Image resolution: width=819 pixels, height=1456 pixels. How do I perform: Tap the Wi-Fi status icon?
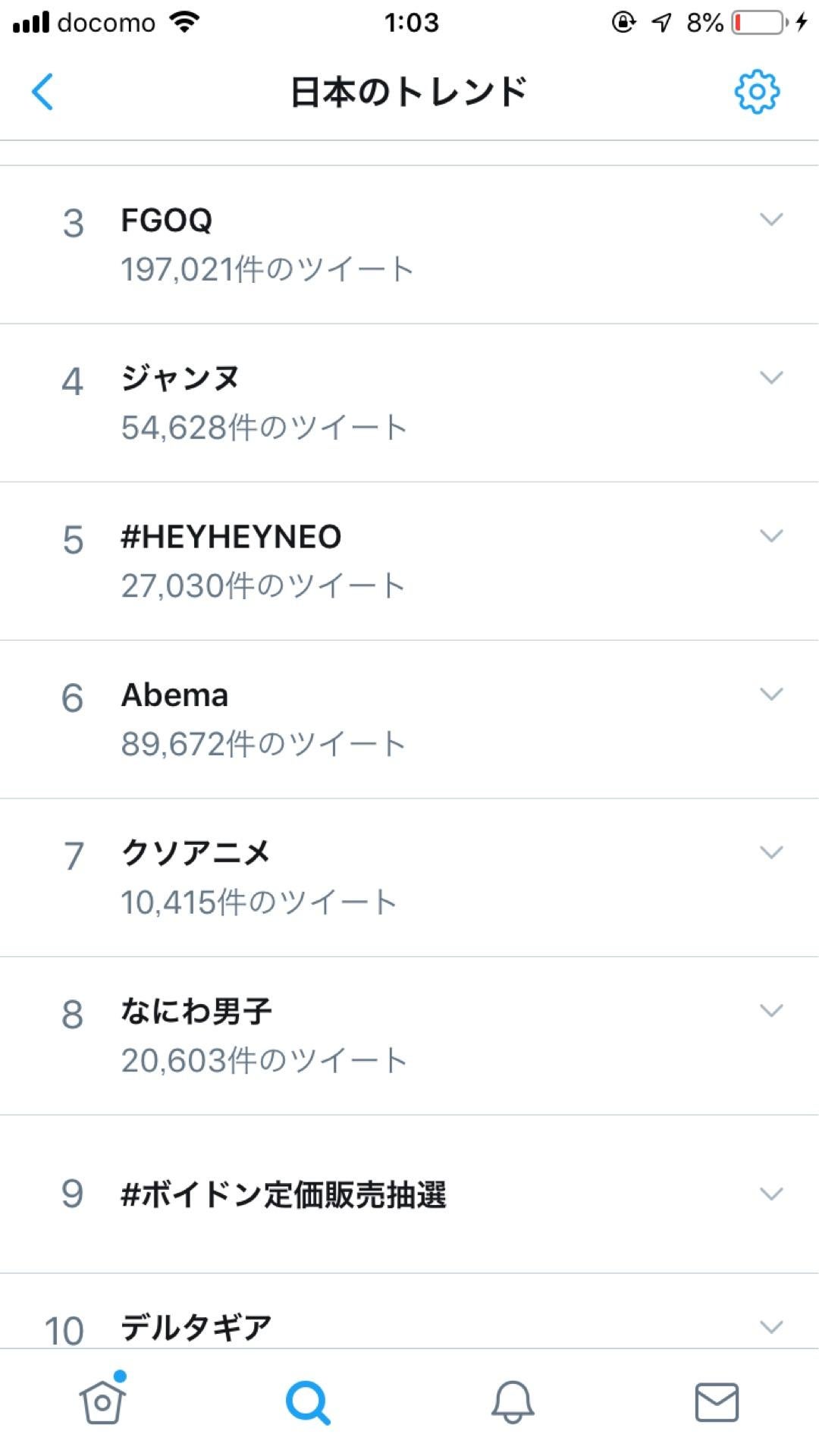click(x=184, y=22)
